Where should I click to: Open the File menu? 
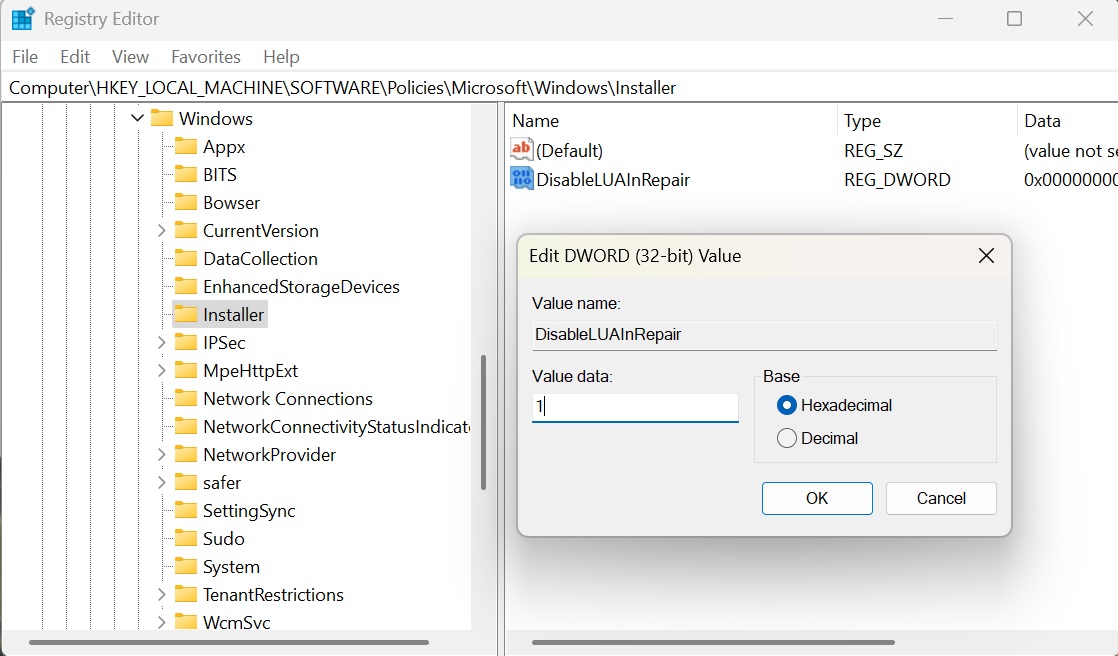25,56
